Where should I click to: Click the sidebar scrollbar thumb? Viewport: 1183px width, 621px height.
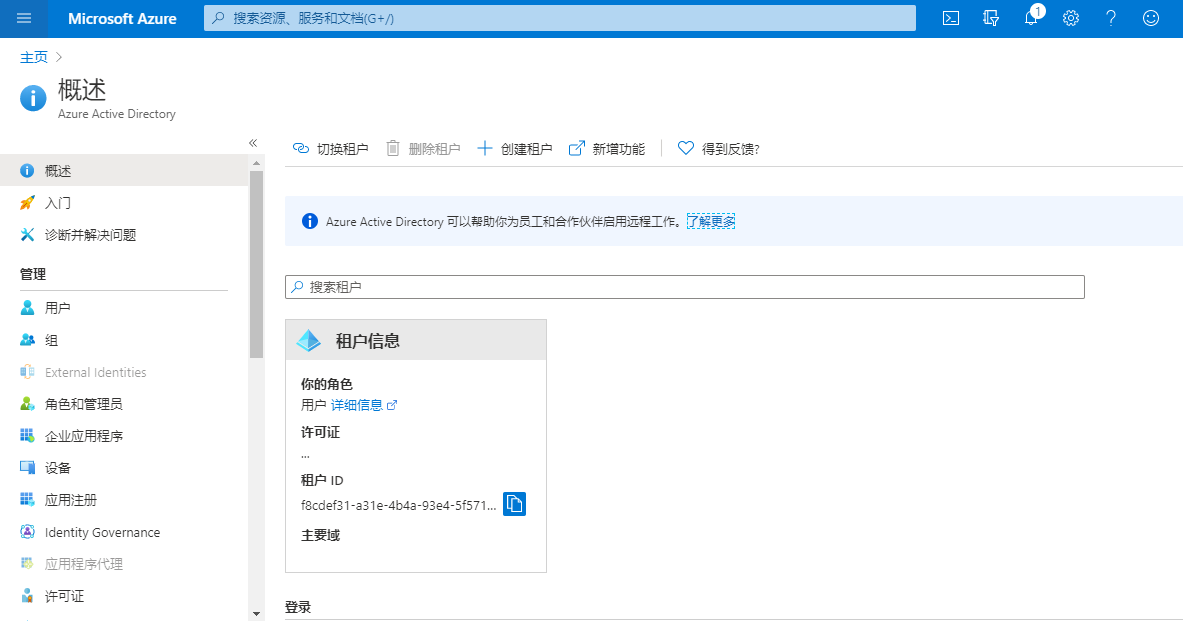[x=257, y=264]
